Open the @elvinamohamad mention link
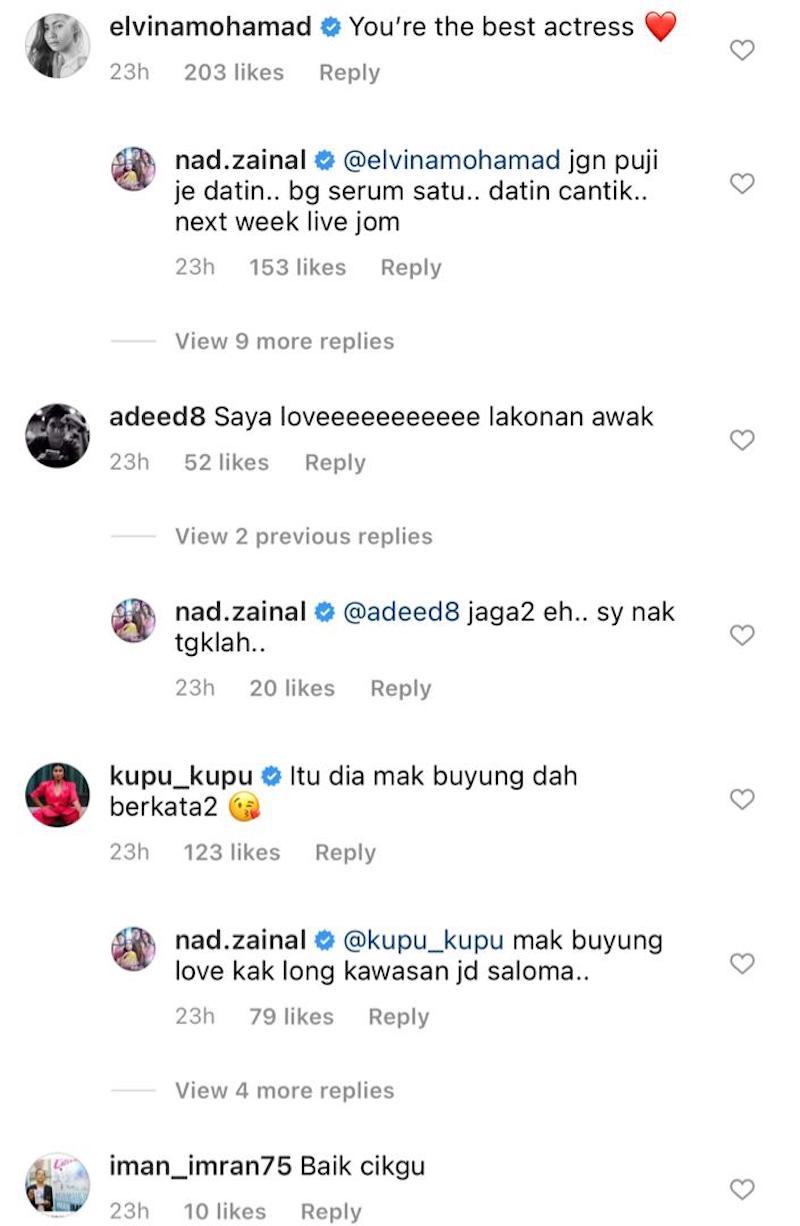The image size is (800, 1226). [451, 160]
